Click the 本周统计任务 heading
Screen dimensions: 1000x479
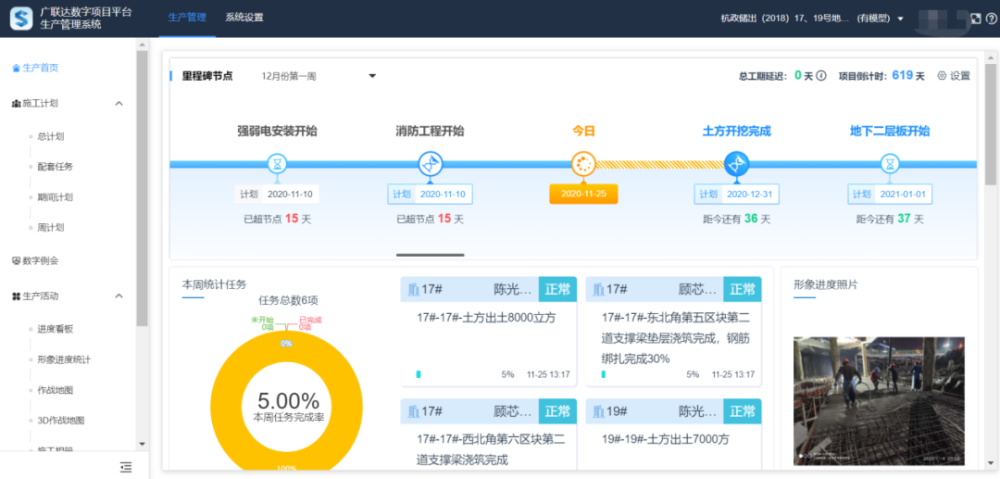point(214,284)
